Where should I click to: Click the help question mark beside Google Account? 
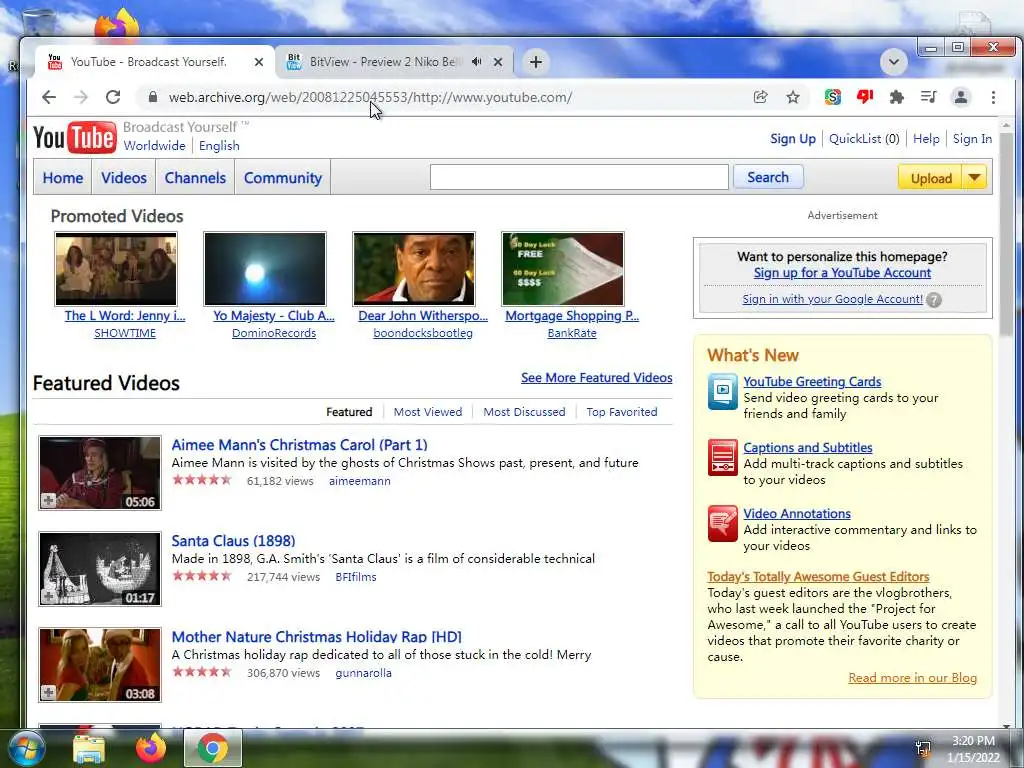pyautogui.click(x=934, y=300)
